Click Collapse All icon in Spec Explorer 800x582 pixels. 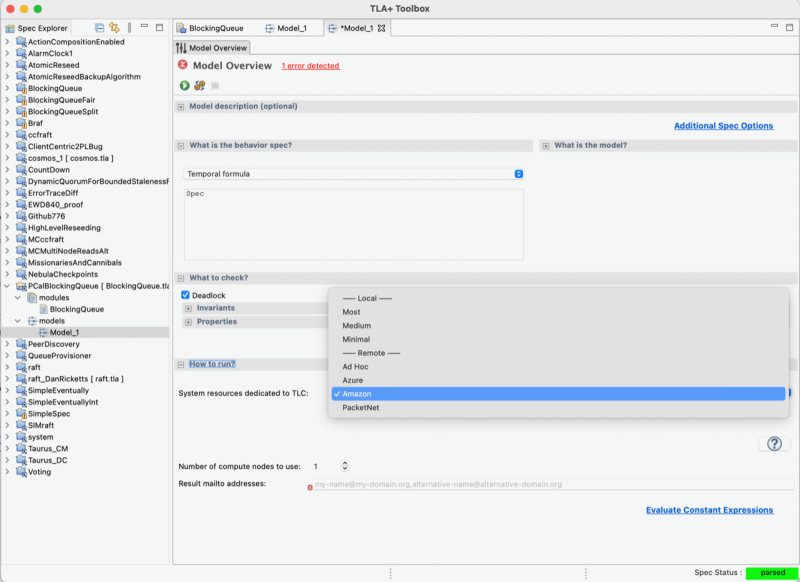[99, 28]
